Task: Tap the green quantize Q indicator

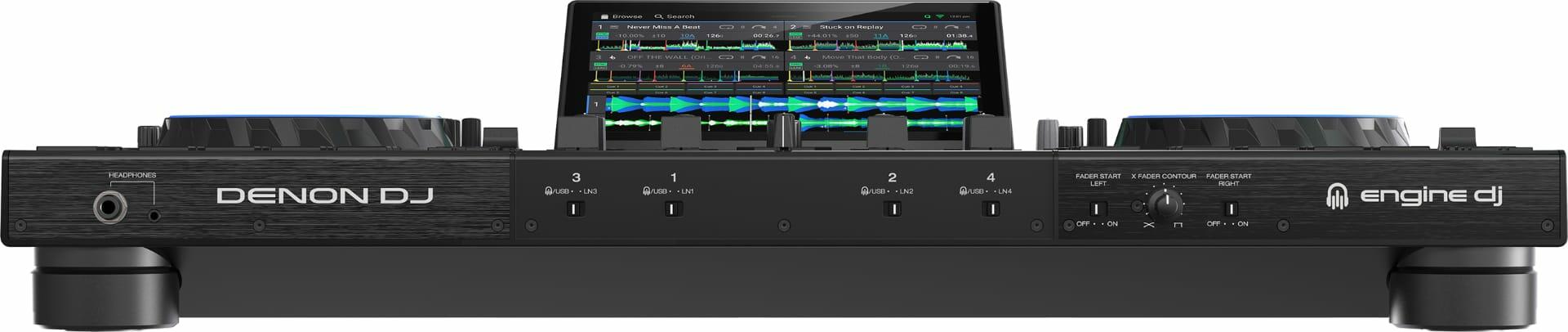Action: tap(927, 16)
